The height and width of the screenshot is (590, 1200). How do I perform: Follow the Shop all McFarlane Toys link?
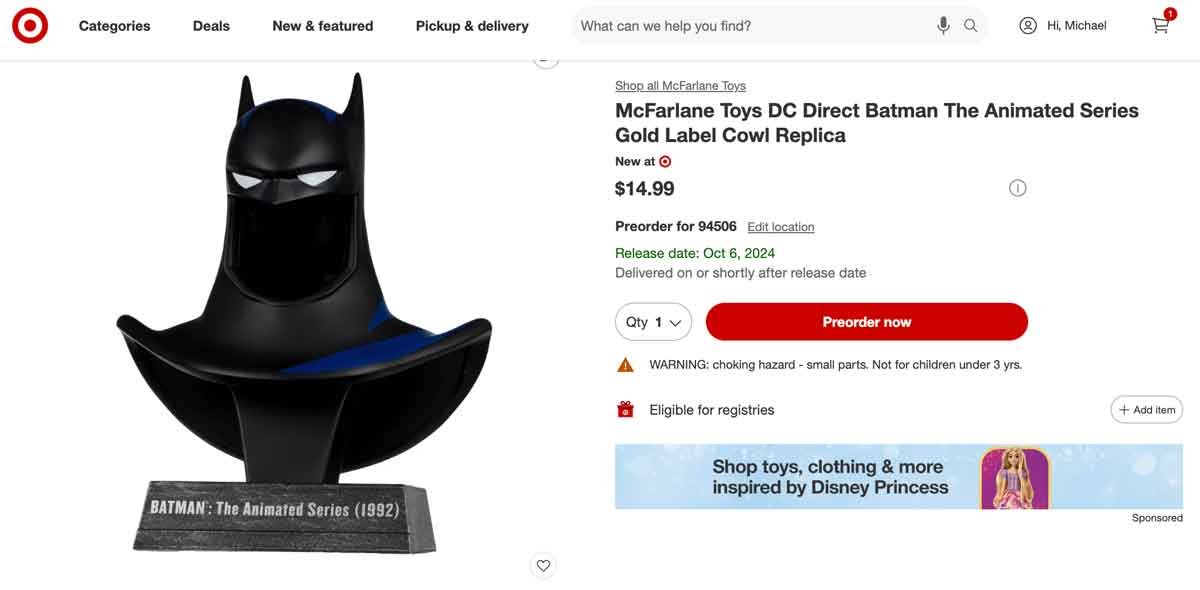(x=680, y=86)
